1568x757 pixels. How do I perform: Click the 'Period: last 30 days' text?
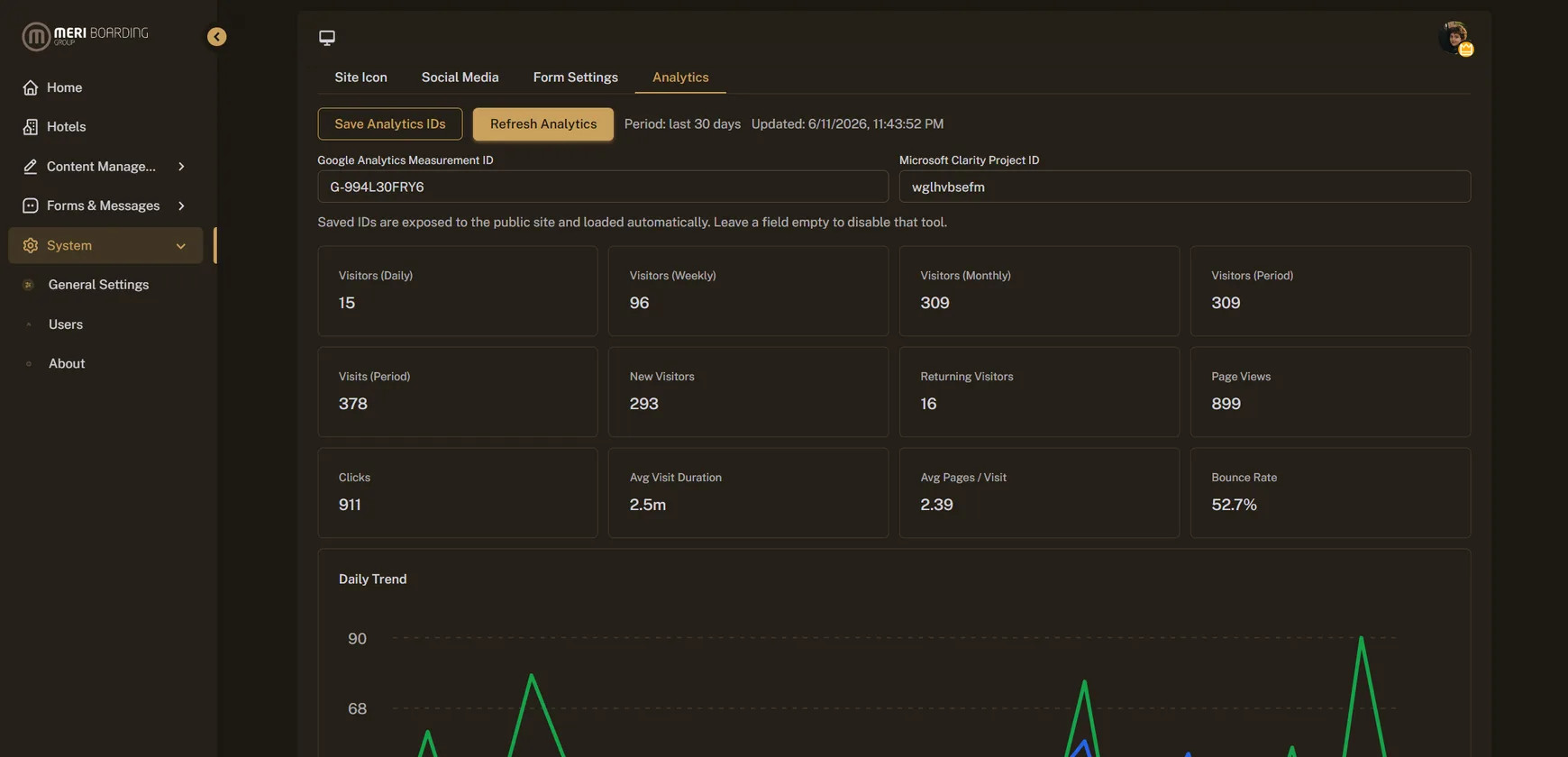(682, 124)
